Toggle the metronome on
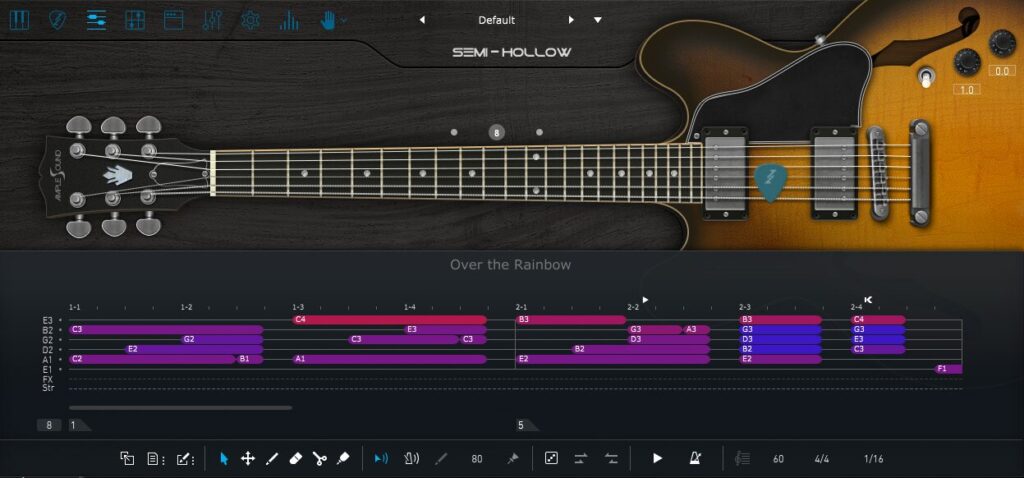This screenshot has height=478, width=1024. click(695, 459)
